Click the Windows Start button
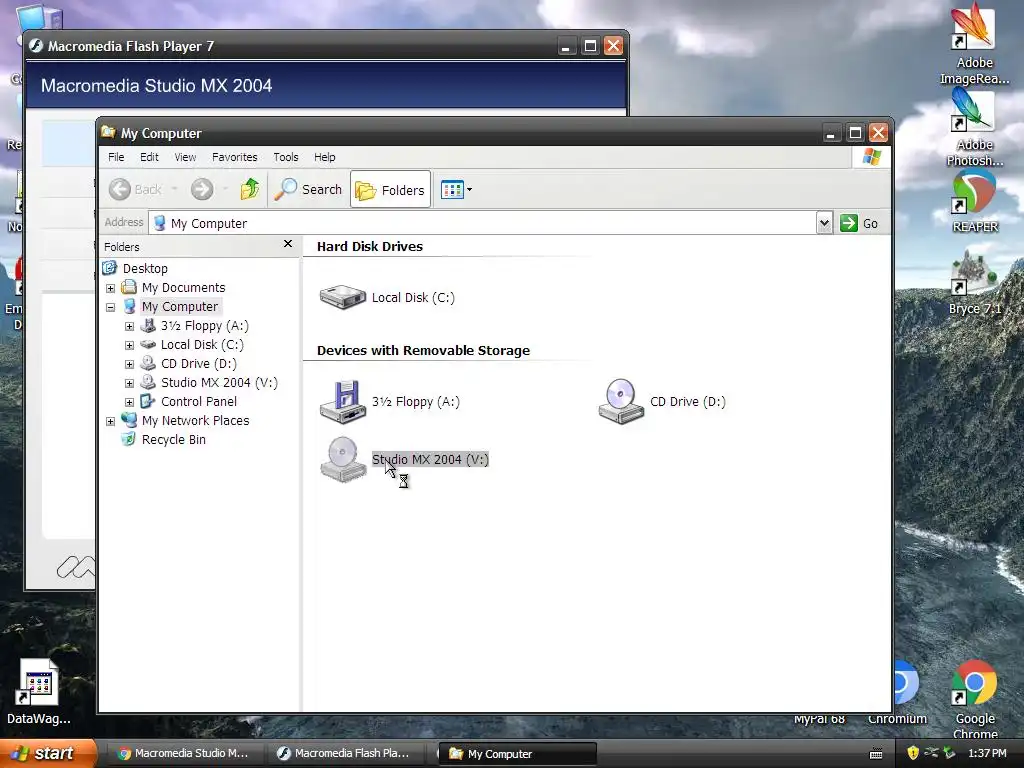 point(47,753)
